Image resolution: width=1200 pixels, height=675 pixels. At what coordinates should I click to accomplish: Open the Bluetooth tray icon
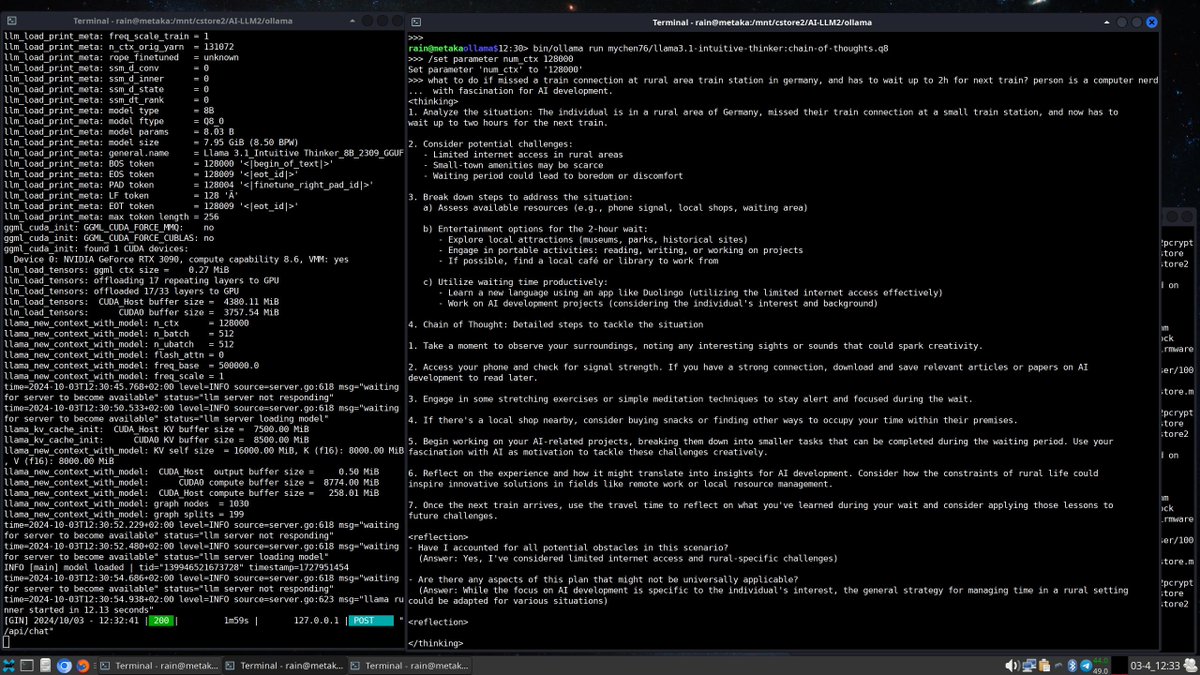[1071, 665]
